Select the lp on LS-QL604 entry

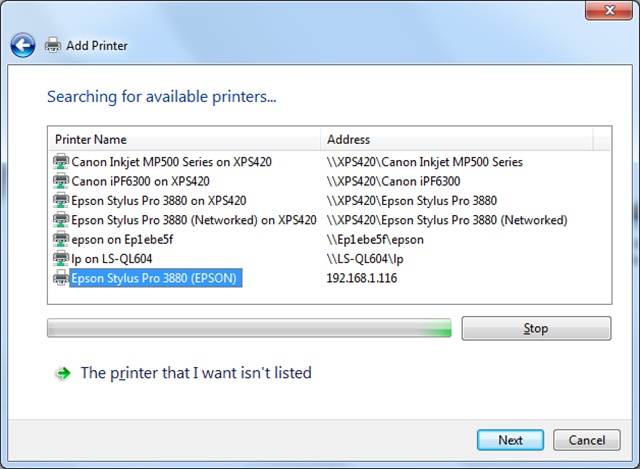point(113,258)
